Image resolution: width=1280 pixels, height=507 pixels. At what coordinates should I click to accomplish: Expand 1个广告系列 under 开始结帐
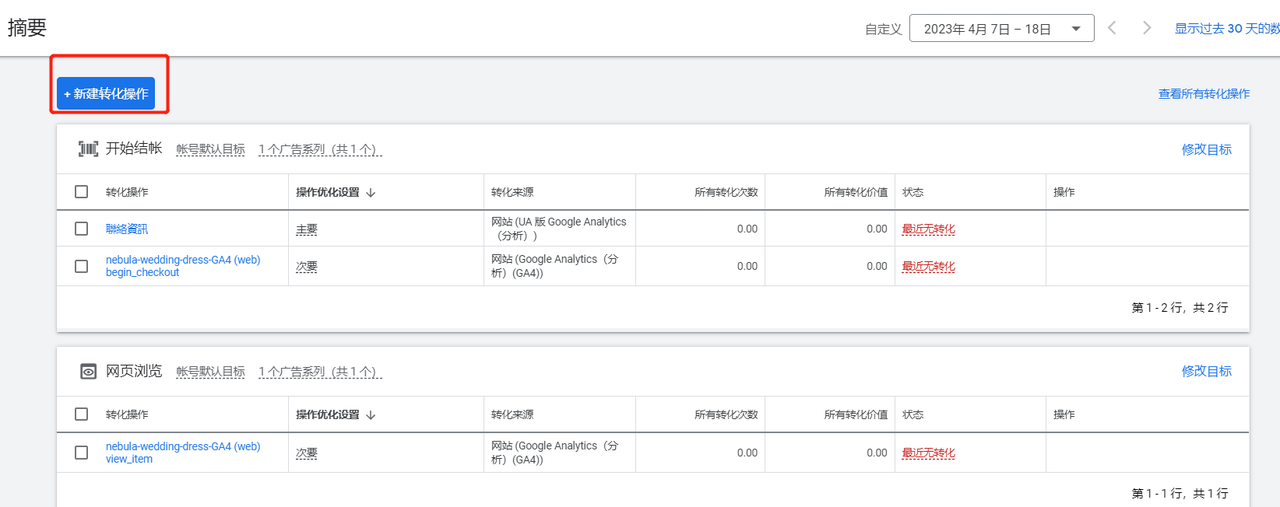(320, 150)
